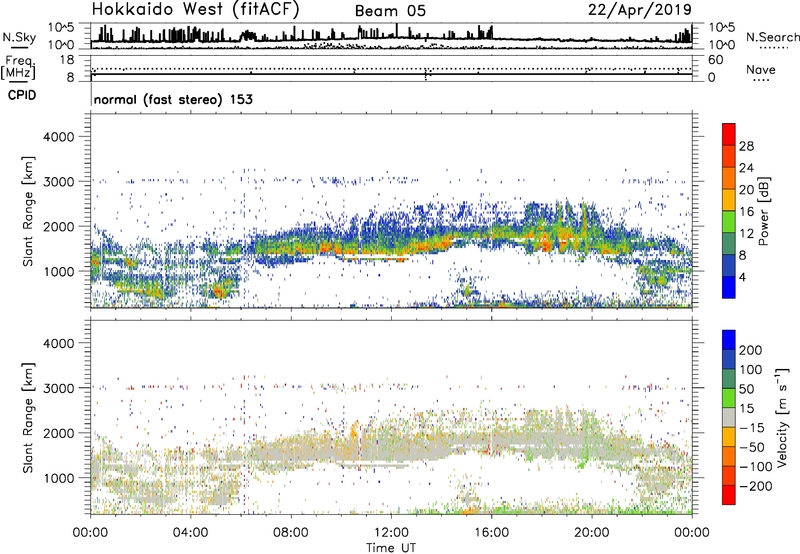The image size is (800, 554).
Task: Click the '12:00' time tick label
Action: [391, 533]
